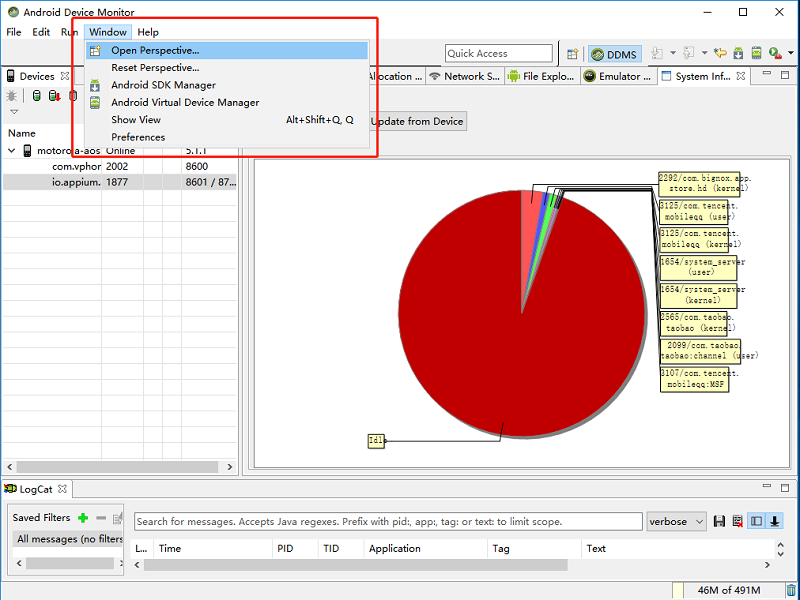
Task: Open dropdown arrow beside the run icon
Action: click(x=791, y=53)
